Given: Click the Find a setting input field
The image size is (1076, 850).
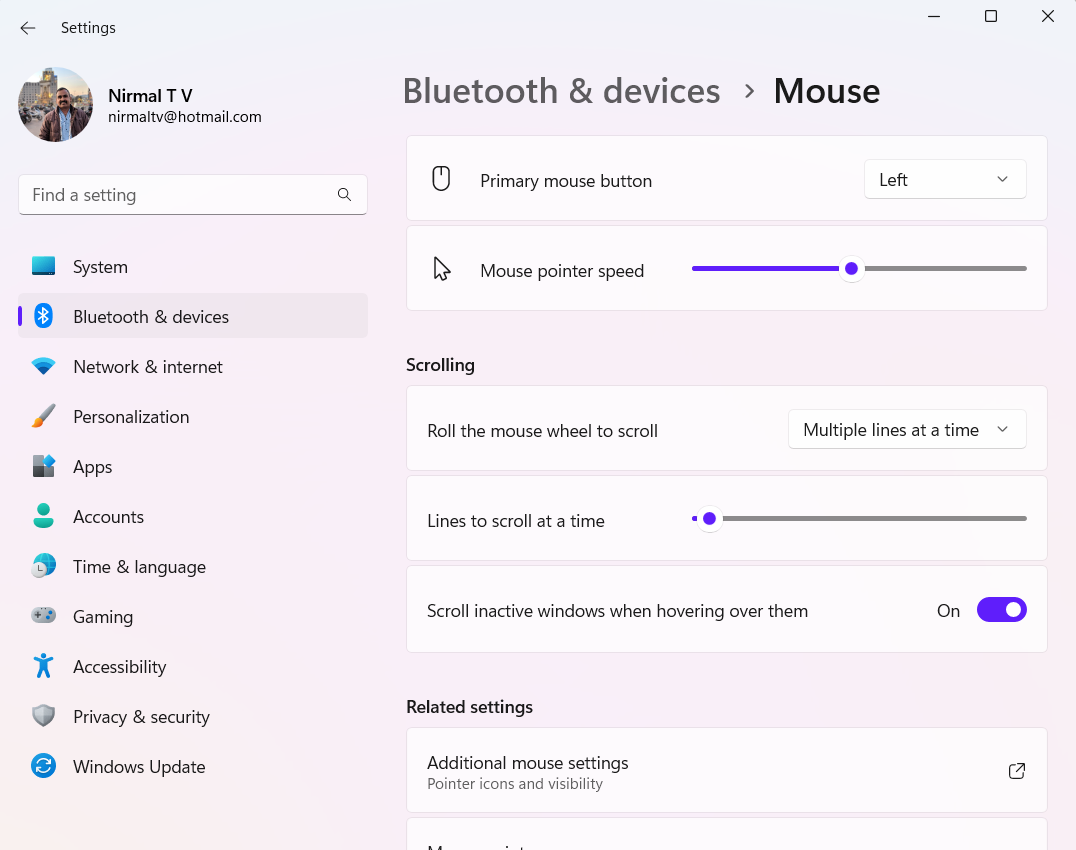Looking at the screenshot, I should (180, 194).
